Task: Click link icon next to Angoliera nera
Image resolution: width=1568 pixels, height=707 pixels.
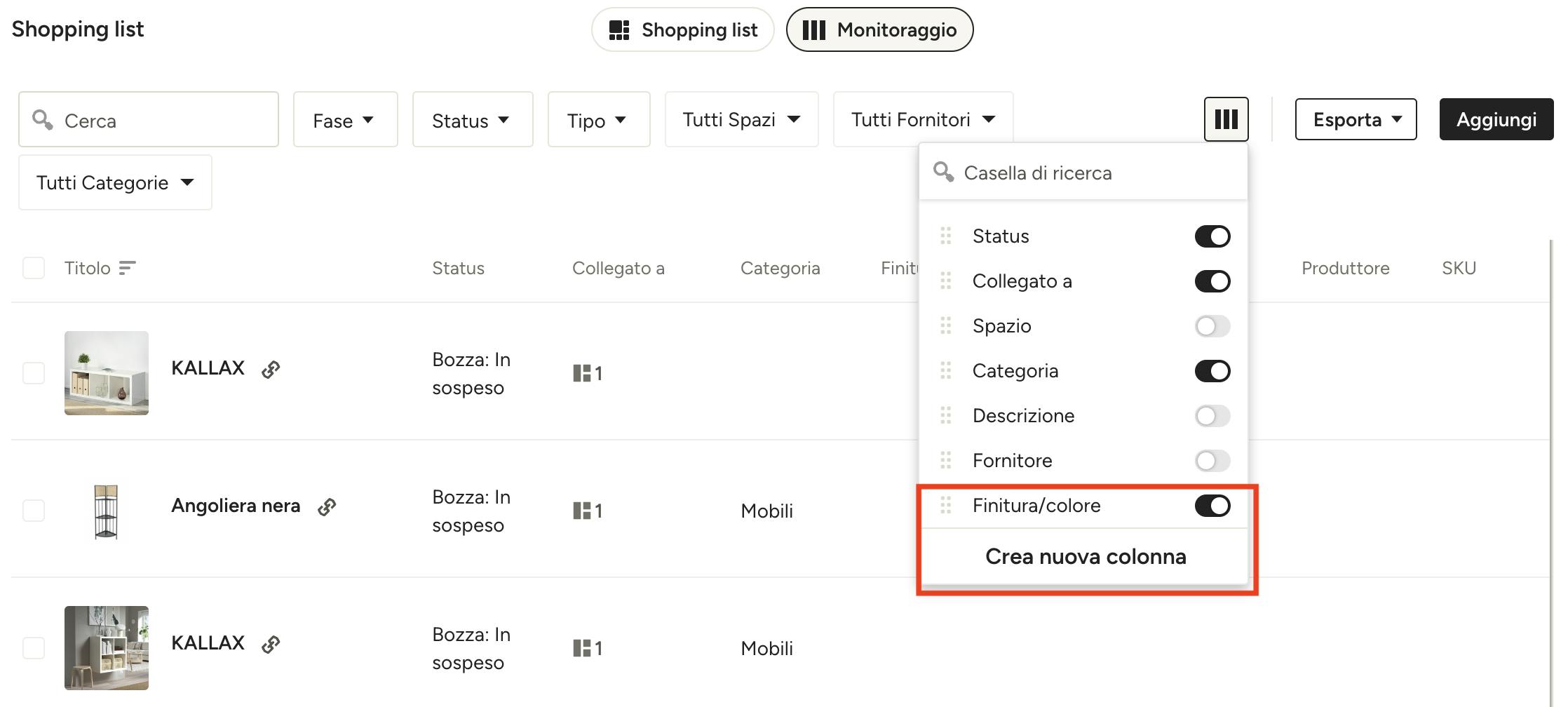Action: tap(327, 506)
